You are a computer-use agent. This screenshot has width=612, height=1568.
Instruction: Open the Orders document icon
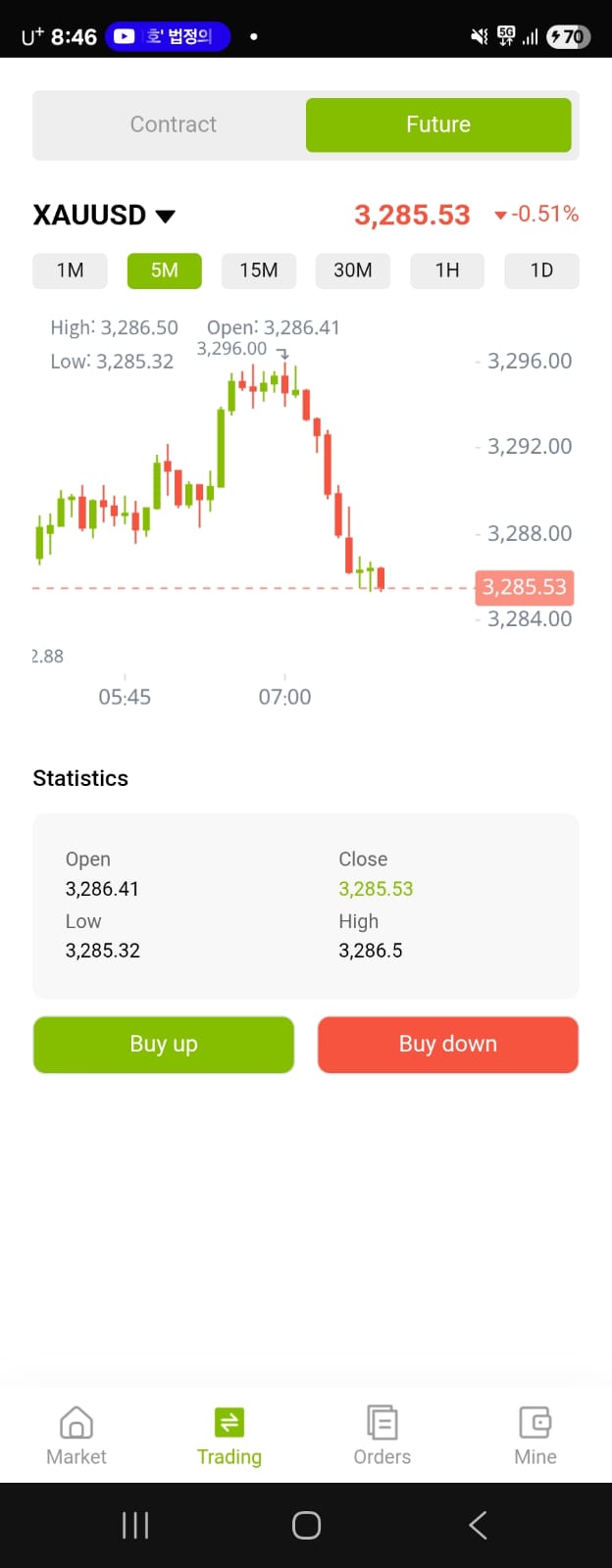382,1422
